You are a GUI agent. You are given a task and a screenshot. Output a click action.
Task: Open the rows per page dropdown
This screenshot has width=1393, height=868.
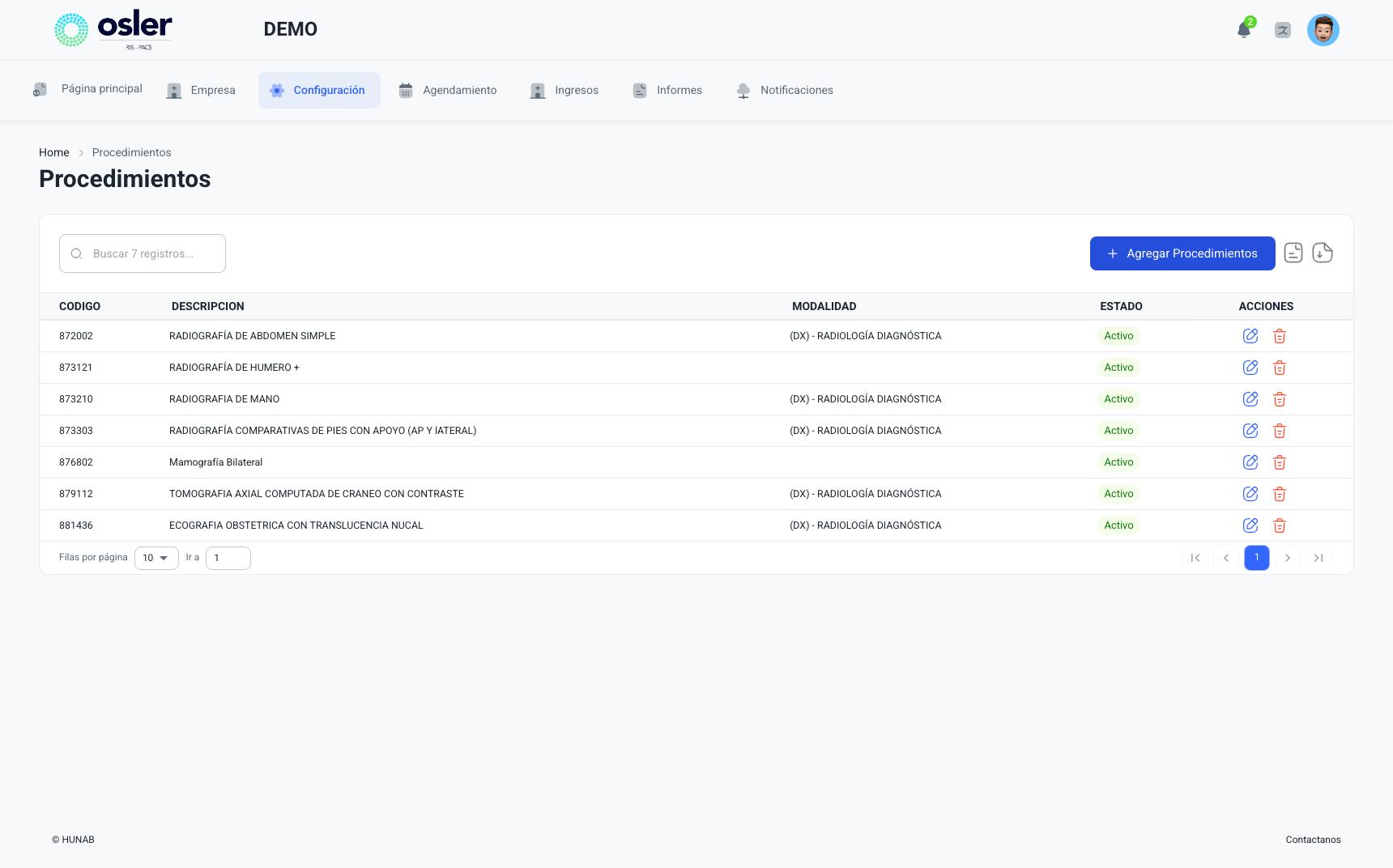point(156,558)
